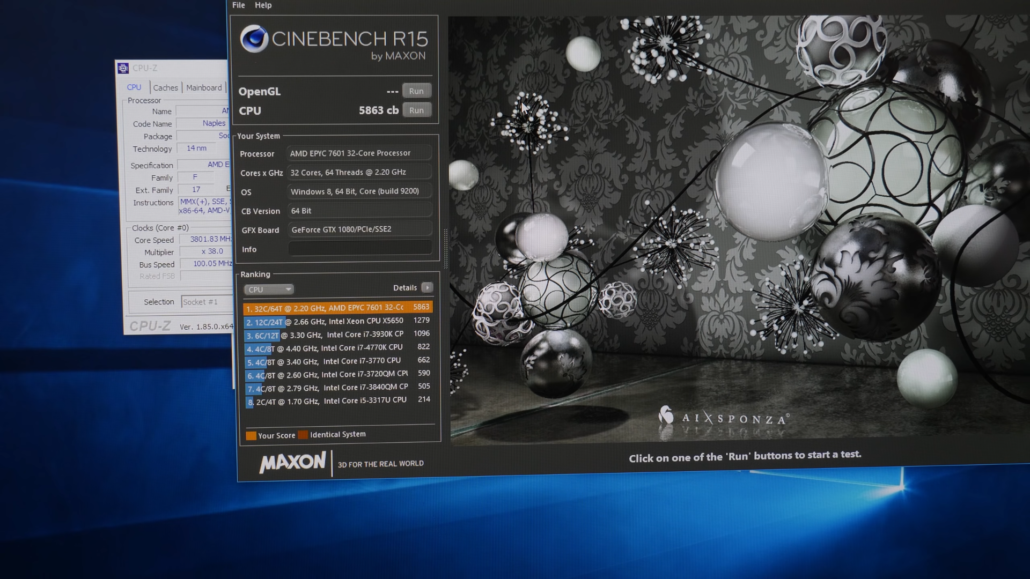Screen dimensions: 1030x579
Task: Select the Intel Xeon X5650 ranking entry
Action: click(x=338, y=321)
